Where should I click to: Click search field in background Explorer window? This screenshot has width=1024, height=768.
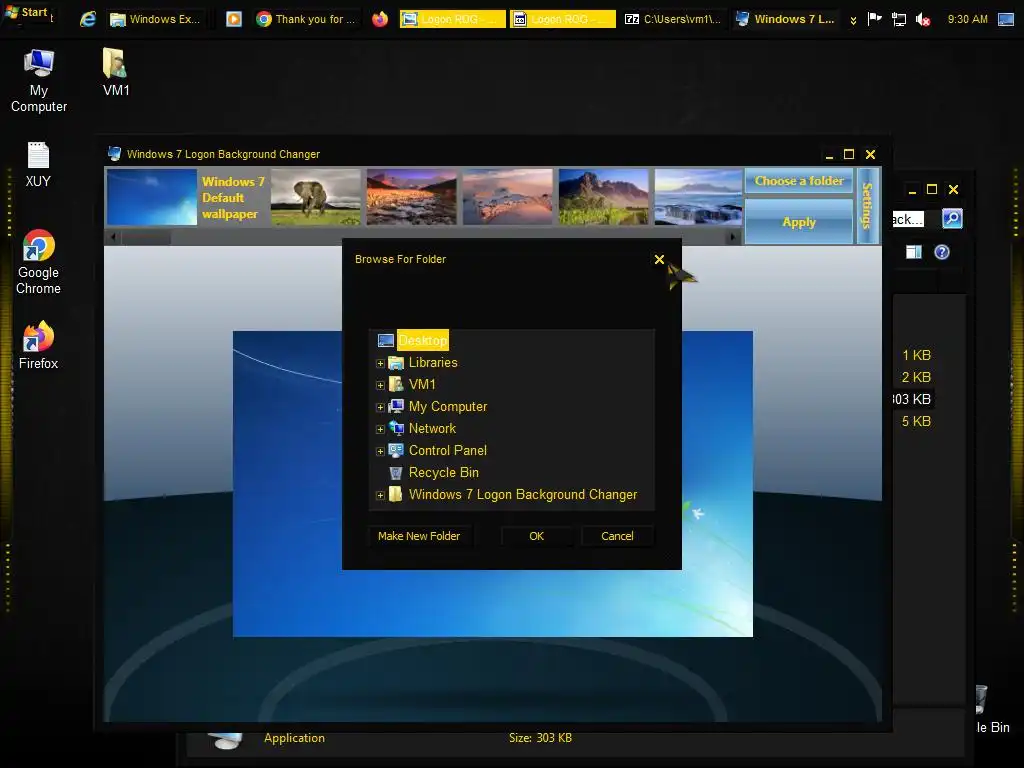(908, 219)
